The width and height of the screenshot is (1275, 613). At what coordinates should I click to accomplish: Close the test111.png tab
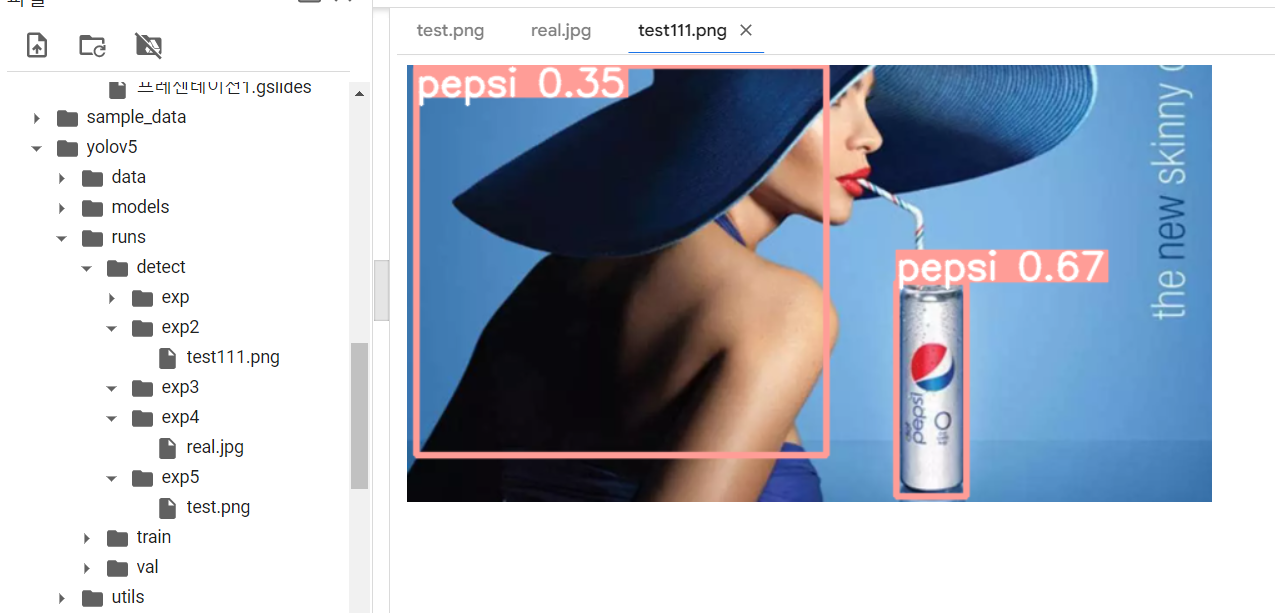(746, 31)
